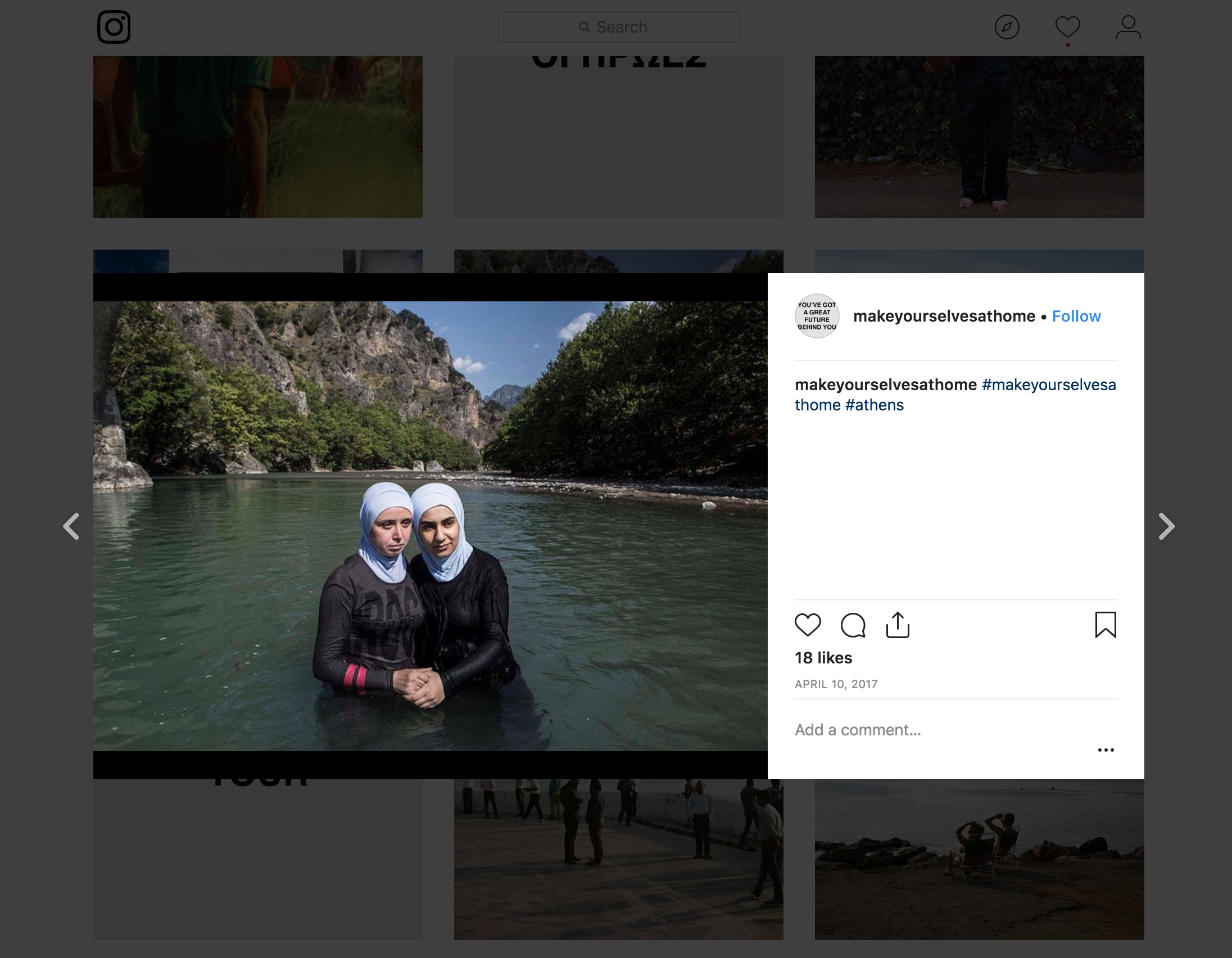Image resolution: width=1232 pixels, height=958 pixels.
Task: Share the post with the share icon
Action: click(898, 625)
